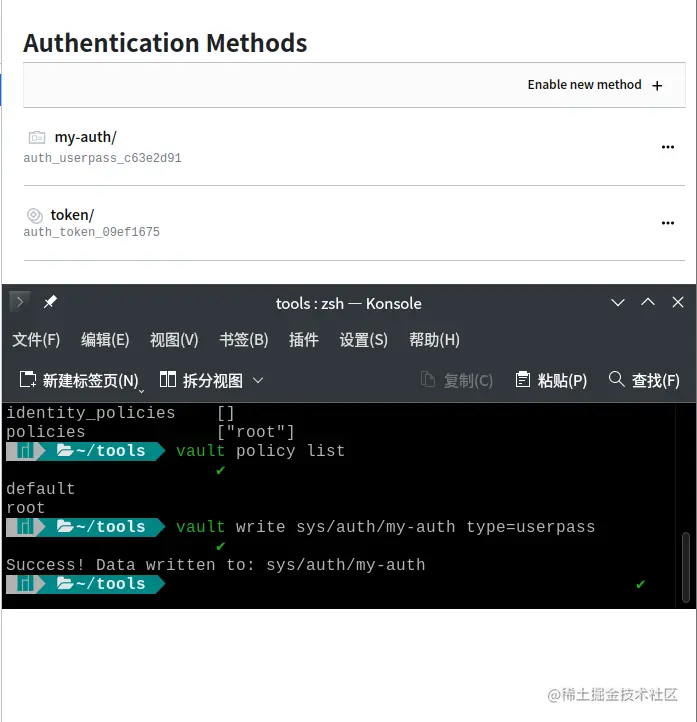This screenshot has width=697, height=722.
Task: Click the 粘贴(P) paste toolbar button
Action: click(x=551, y=381)
